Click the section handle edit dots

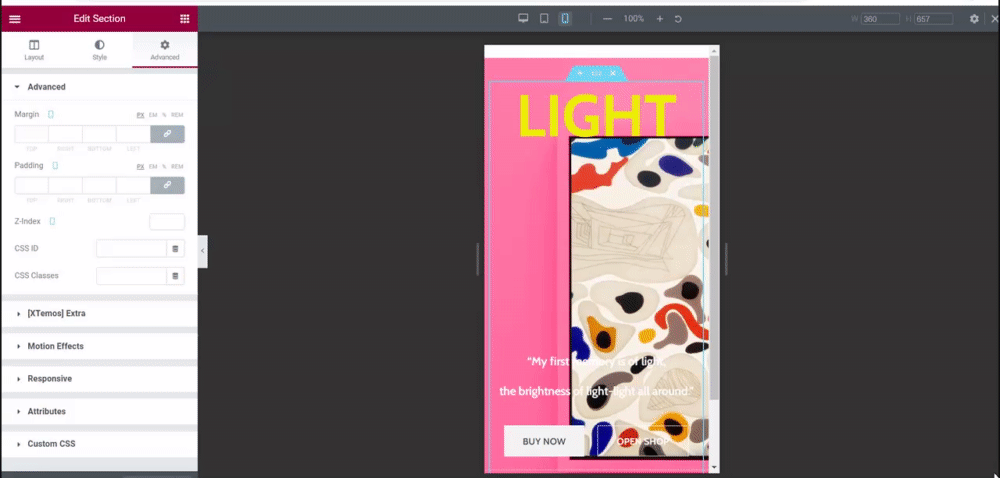pyautogui.click(x=596, y=73)
